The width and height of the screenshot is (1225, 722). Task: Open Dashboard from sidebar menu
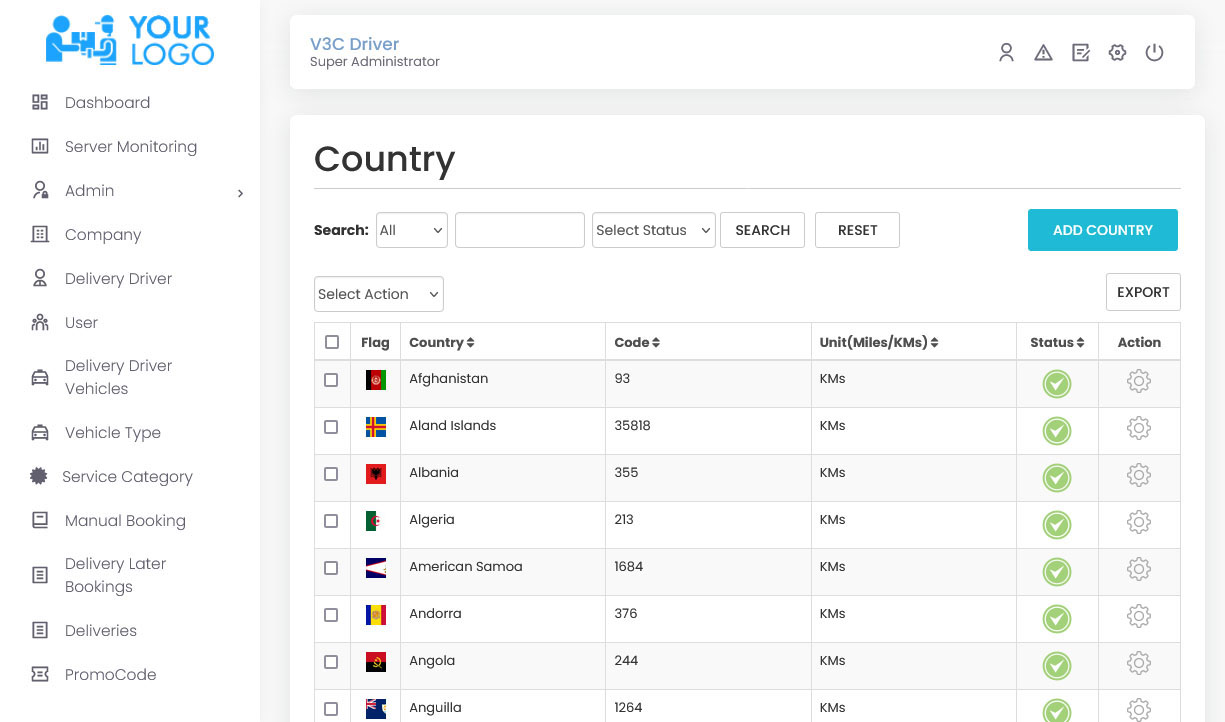click(107, 102)
